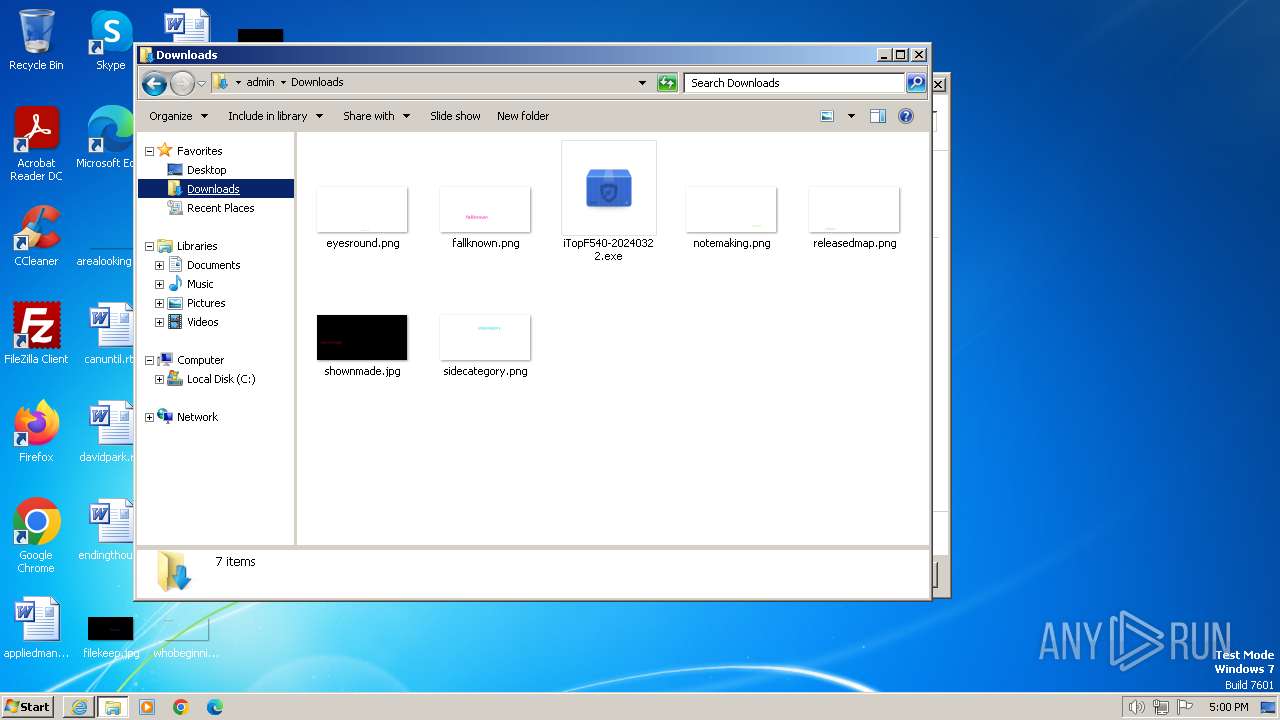Click the 5:00 PM taskbar clock
The width and height of the screenshot is (1280, 720).
pyautogui.click(x=1228, y=707)
